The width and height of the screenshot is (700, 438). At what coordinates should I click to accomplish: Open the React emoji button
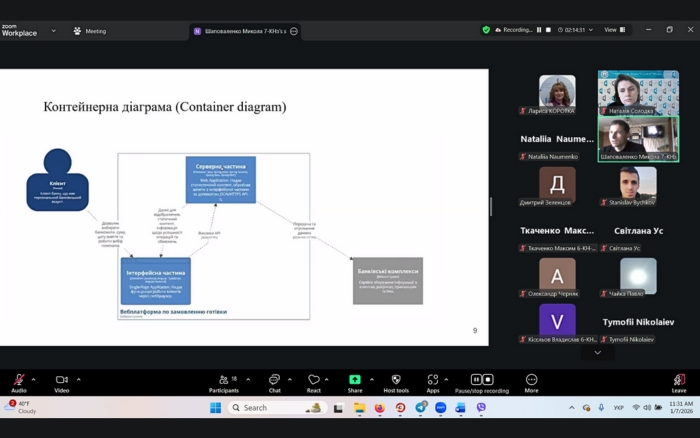click(x=314, y=381)
